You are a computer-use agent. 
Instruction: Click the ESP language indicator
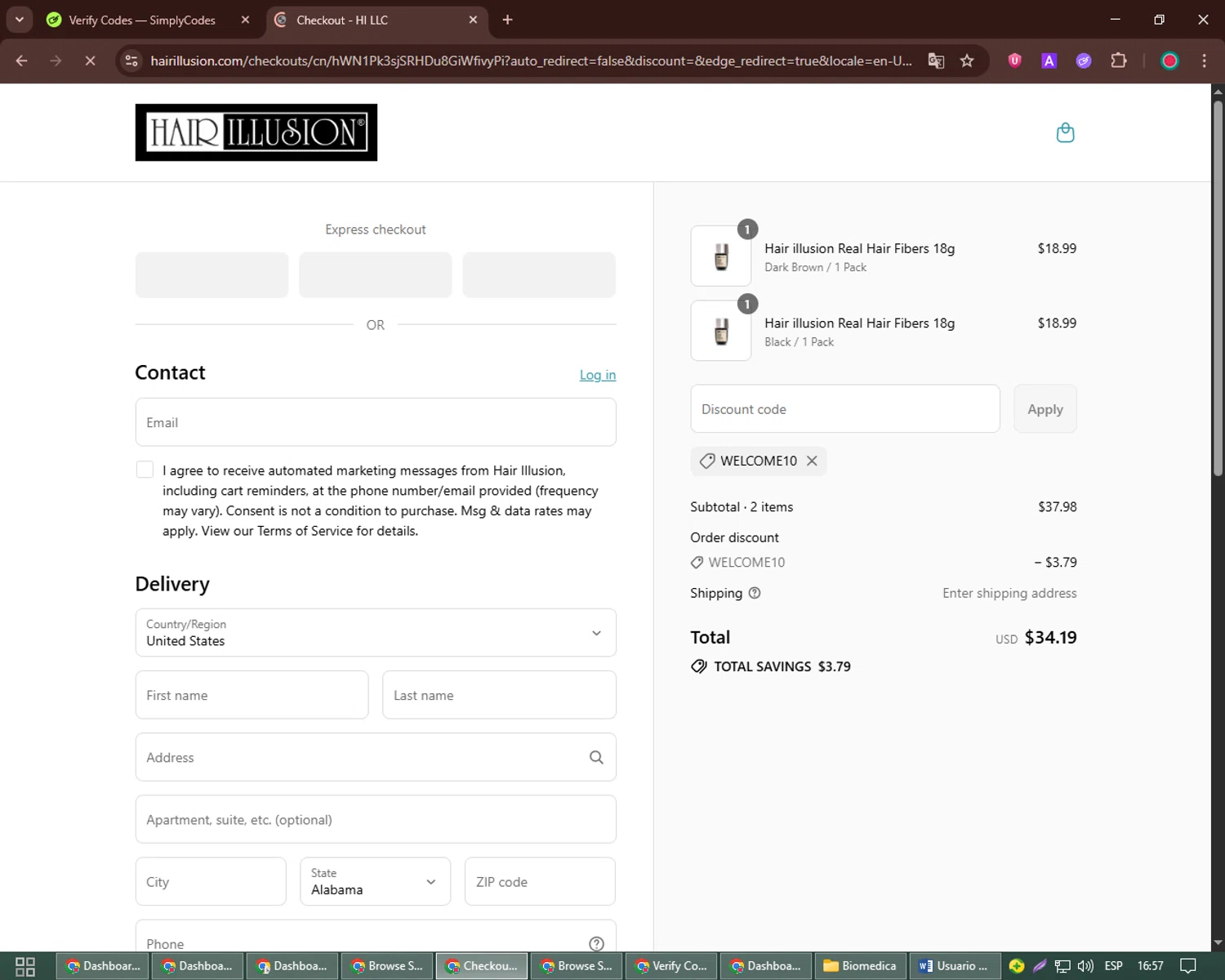(x=1113, y=966)
